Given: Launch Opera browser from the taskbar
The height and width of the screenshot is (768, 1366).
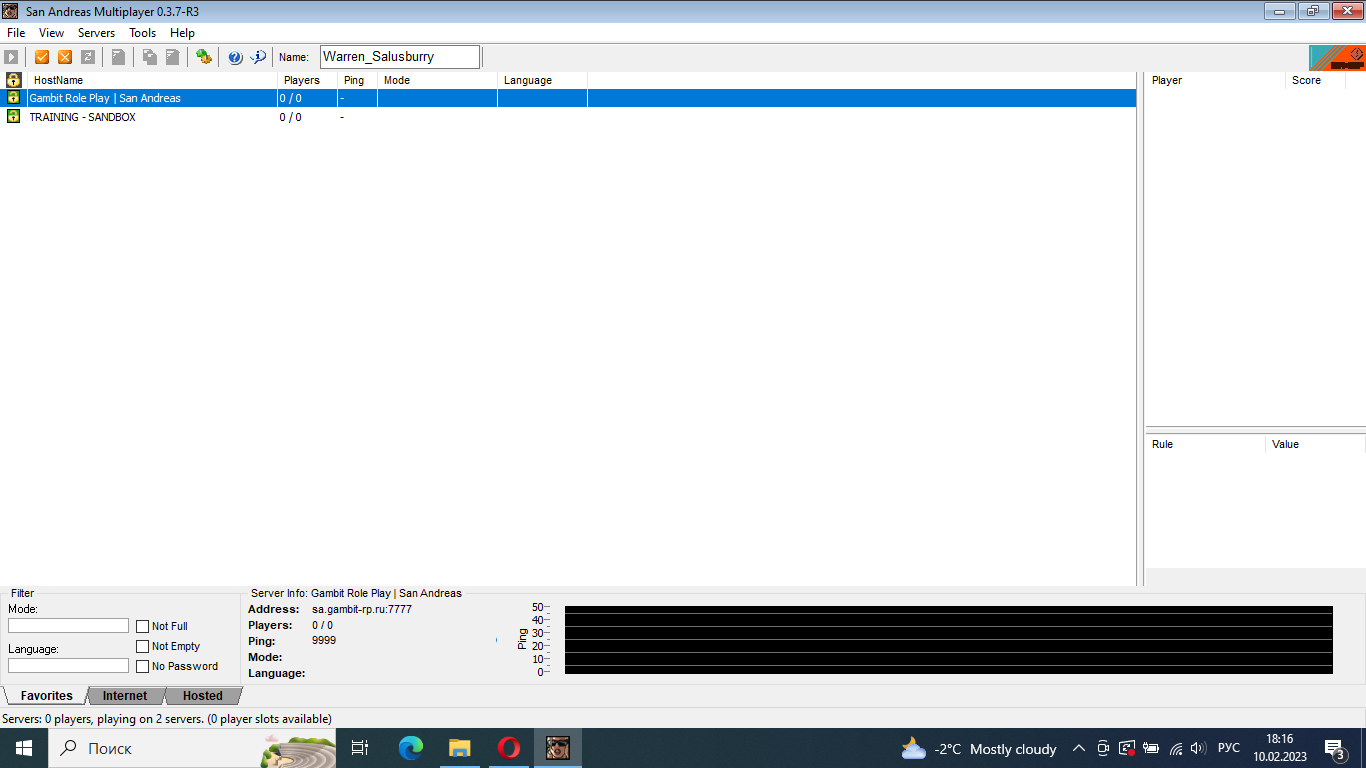Looking at the screenshot, I should pyautogui.click(x=508, y=748).
